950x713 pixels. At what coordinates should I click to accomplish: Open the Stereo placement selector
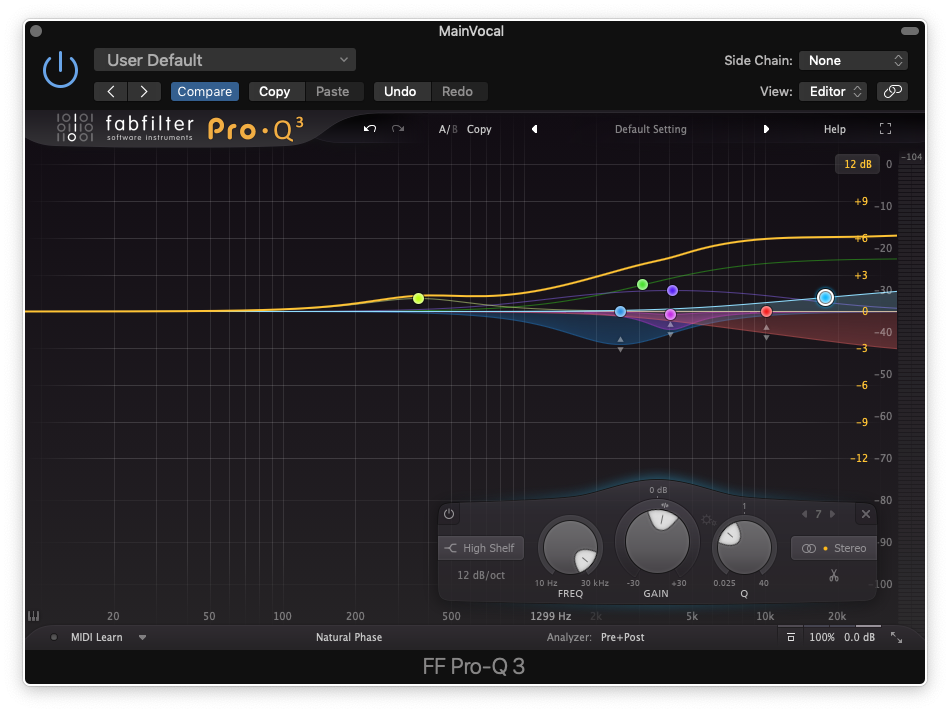pos(834,548)
